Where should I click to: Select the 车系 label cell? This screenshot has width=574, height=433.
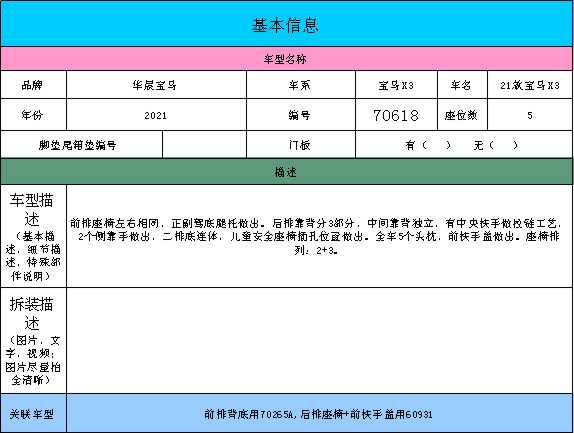(x=301, y=85)
